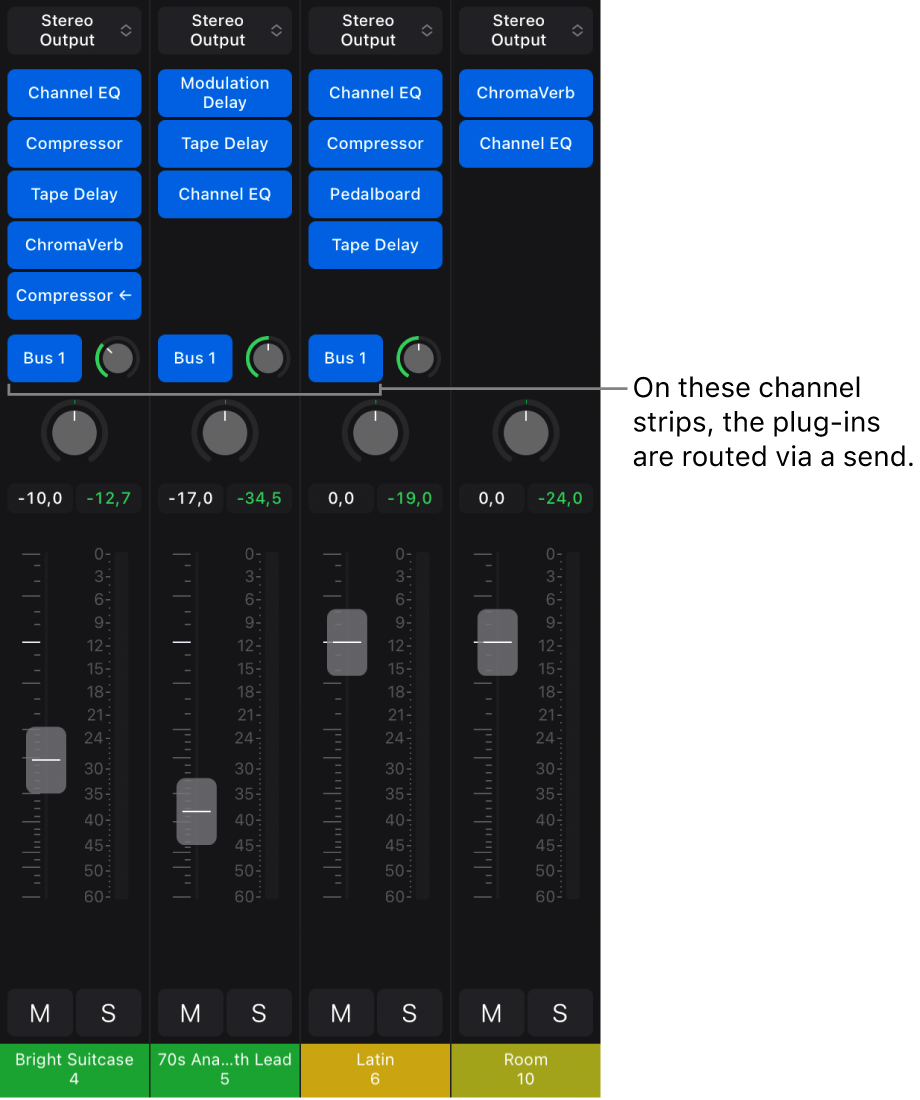
Task: Open Modulation Delay plug-in
Action: pos(225,93)
